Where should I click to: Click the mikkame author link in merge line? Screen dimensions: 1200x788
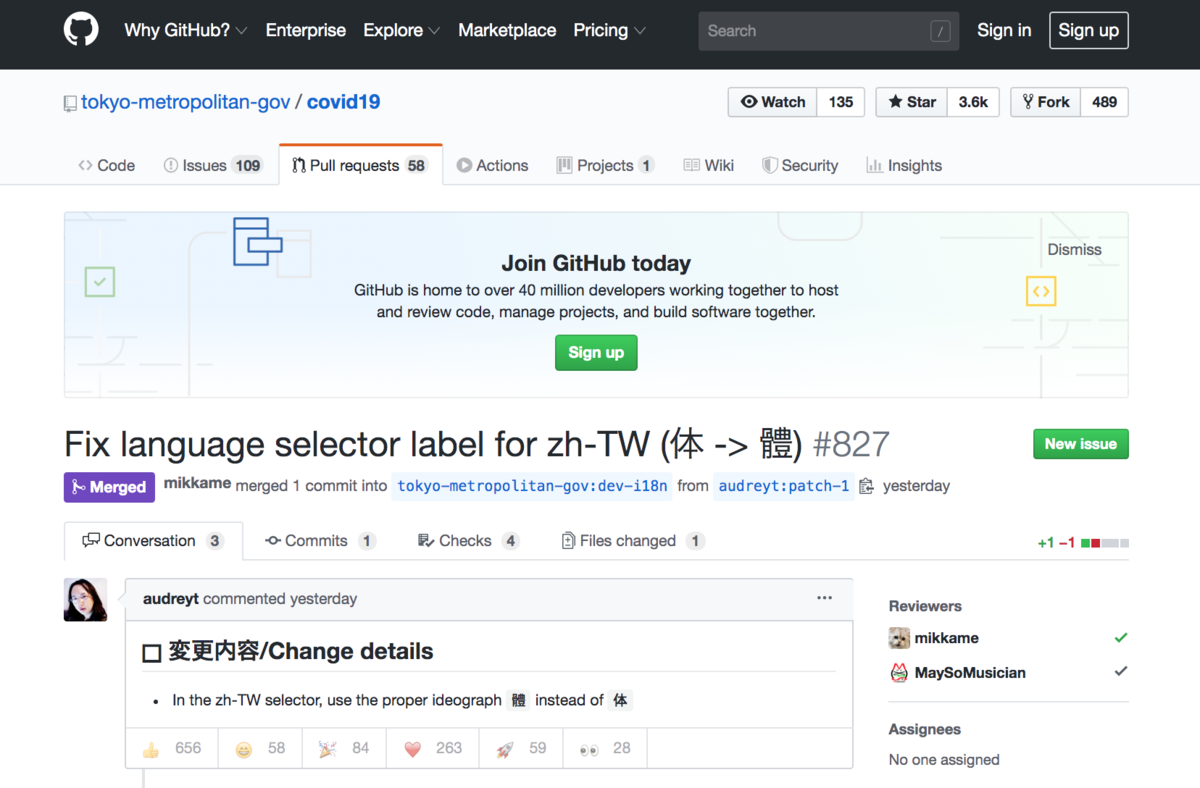click(x=197, y=485)
